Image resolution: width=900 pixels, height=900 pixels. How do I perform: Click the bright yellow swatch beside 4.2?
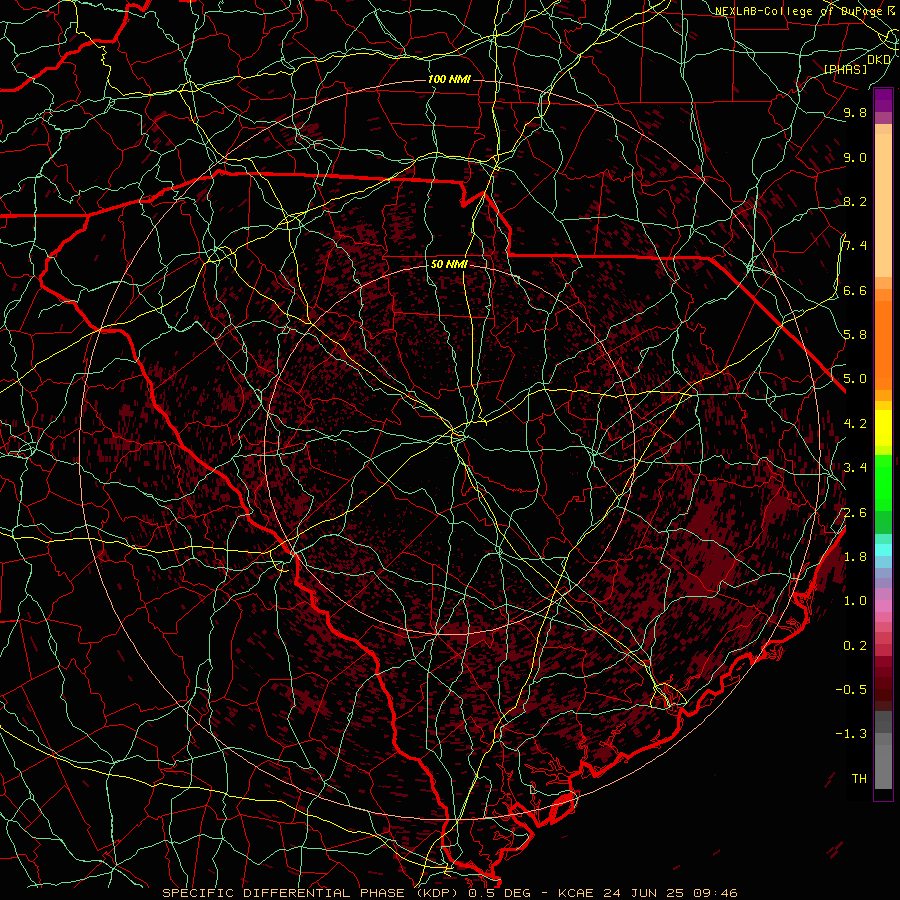click(883, 428)
